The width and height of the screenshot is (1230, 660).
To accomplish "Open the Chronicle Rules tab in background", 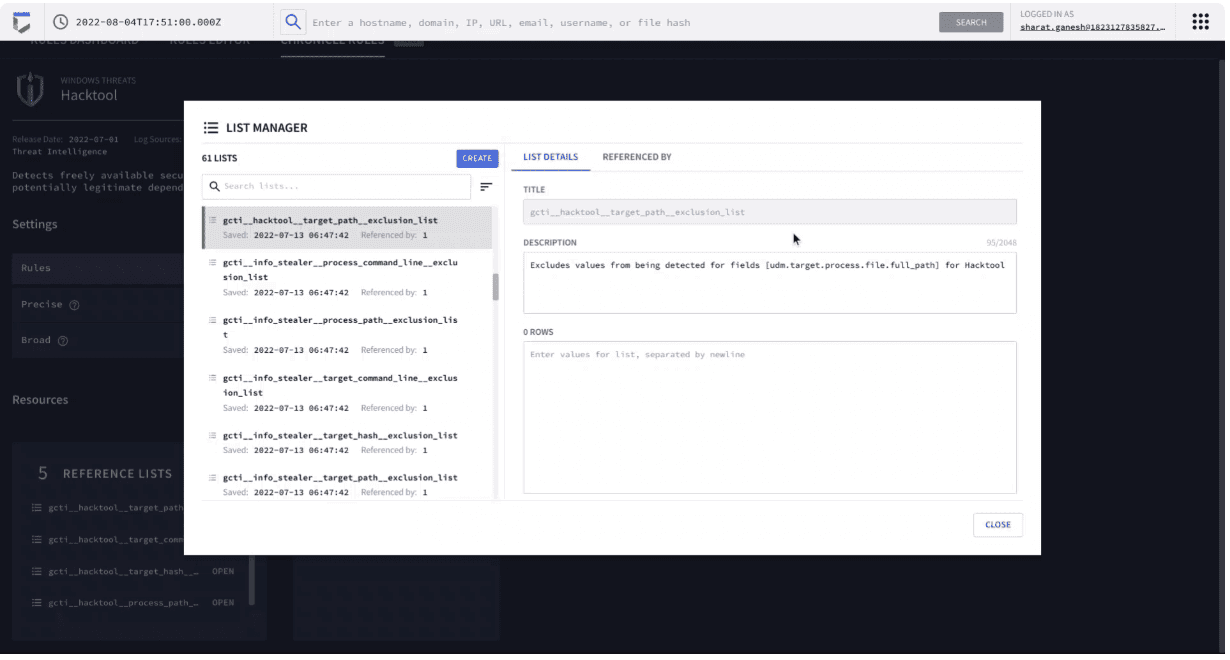I will coord(333,43).
